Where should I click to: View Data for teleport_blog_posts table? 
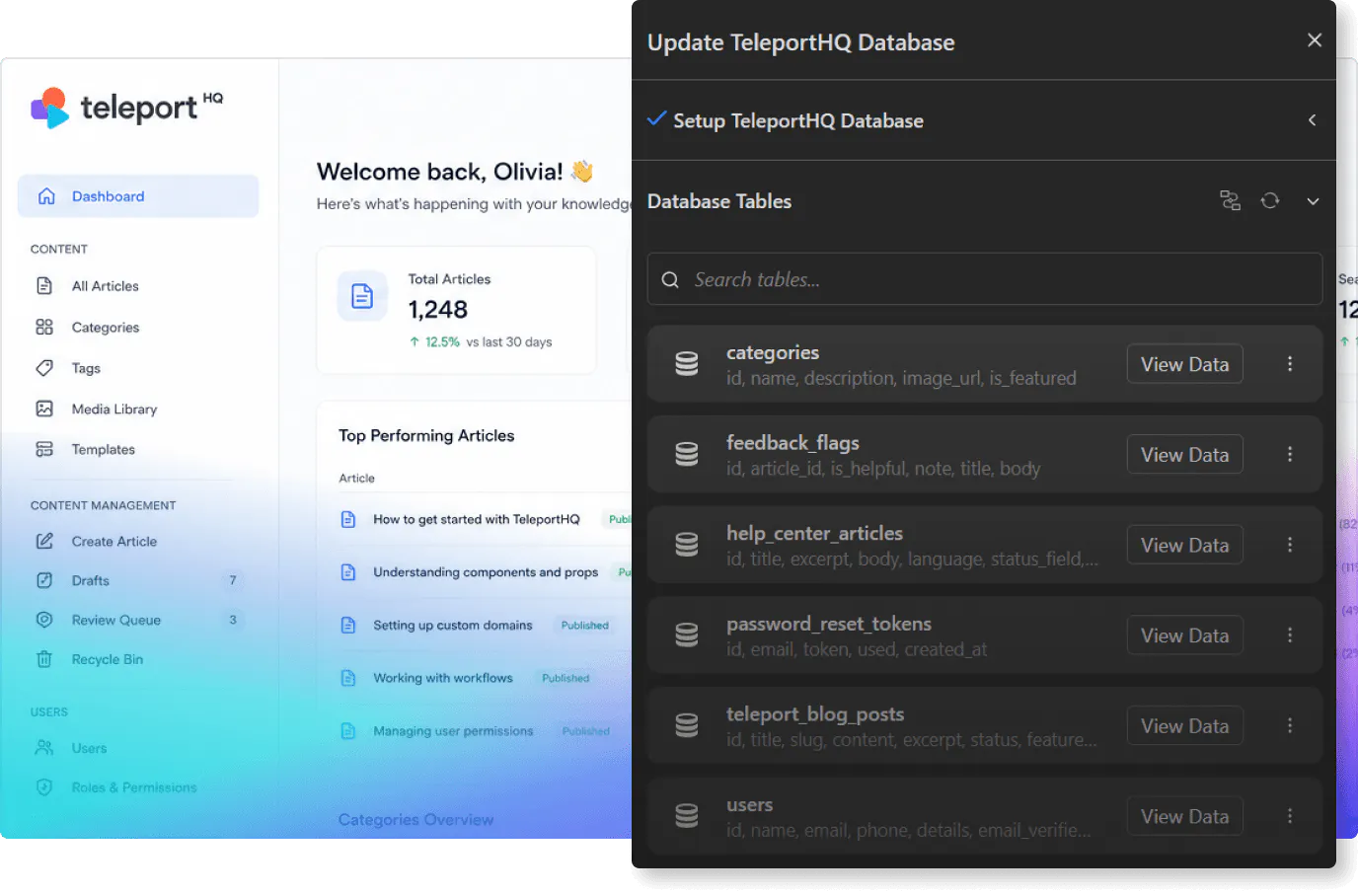click(1184, 726)
